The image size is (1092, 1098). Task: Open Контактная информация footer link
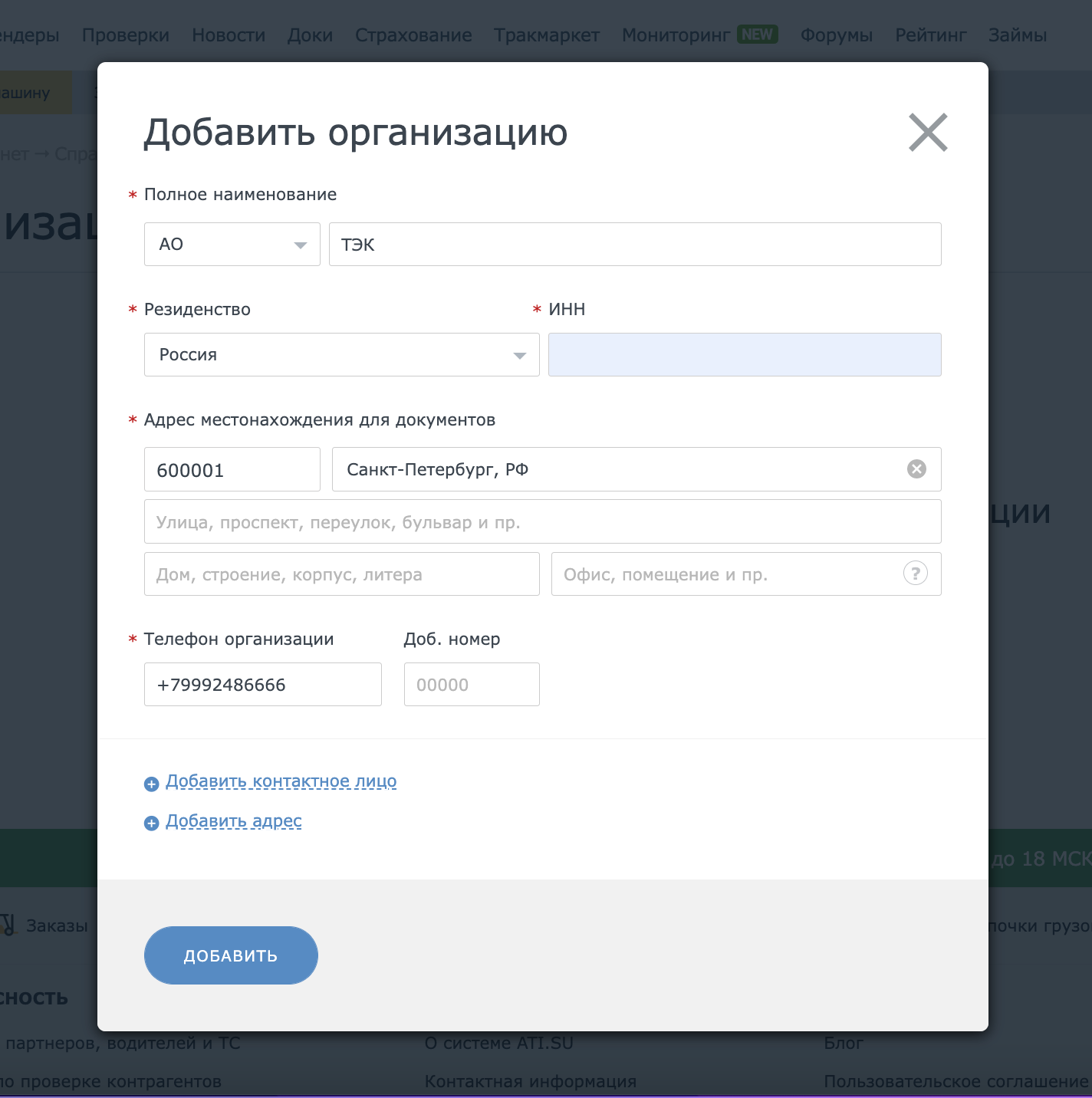(531, 1081)
